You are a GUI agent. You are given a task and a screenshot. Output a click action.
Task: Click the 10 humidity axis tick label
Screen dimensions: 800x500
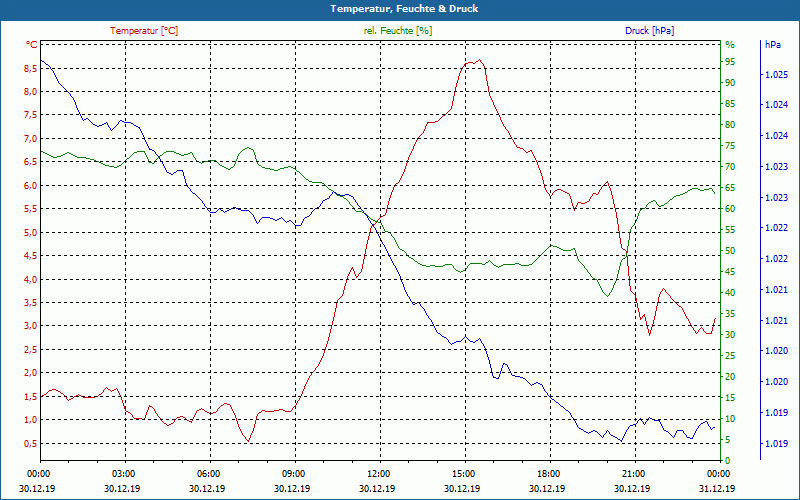click(730, 419)
